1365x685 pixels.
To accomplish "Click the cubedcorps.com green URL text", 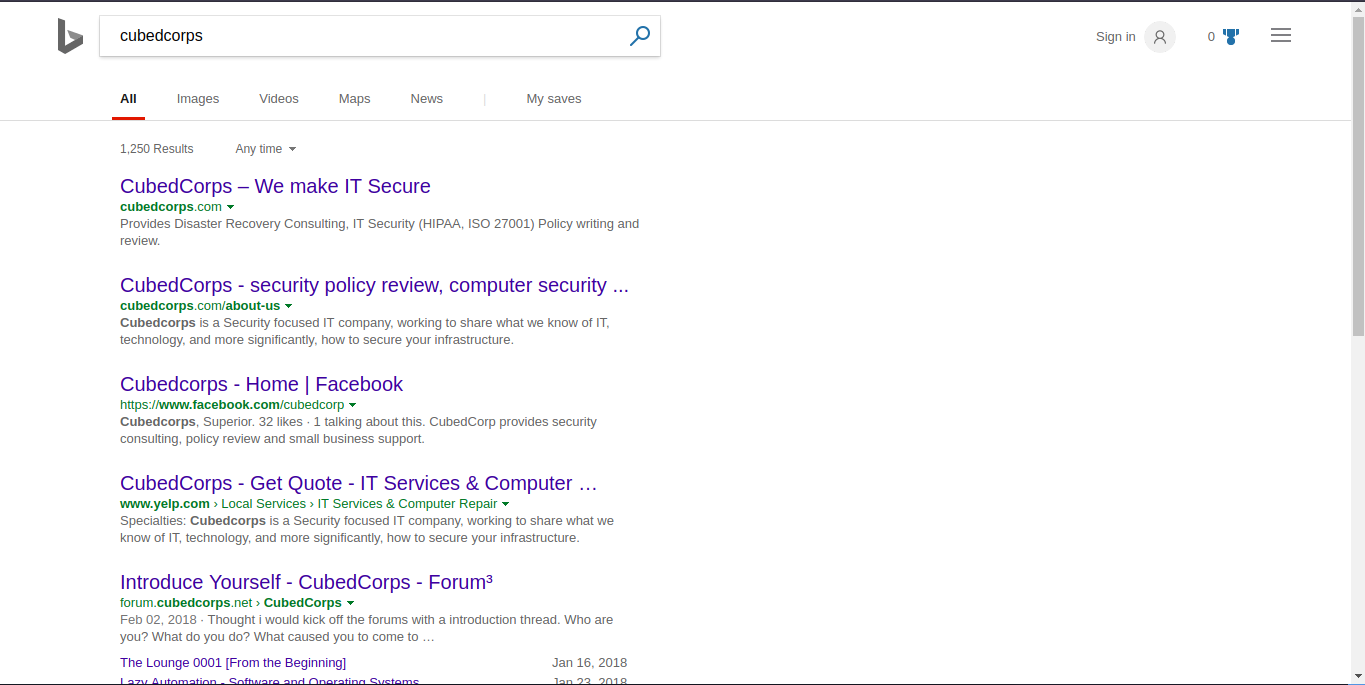I will (x=171, y=207).
